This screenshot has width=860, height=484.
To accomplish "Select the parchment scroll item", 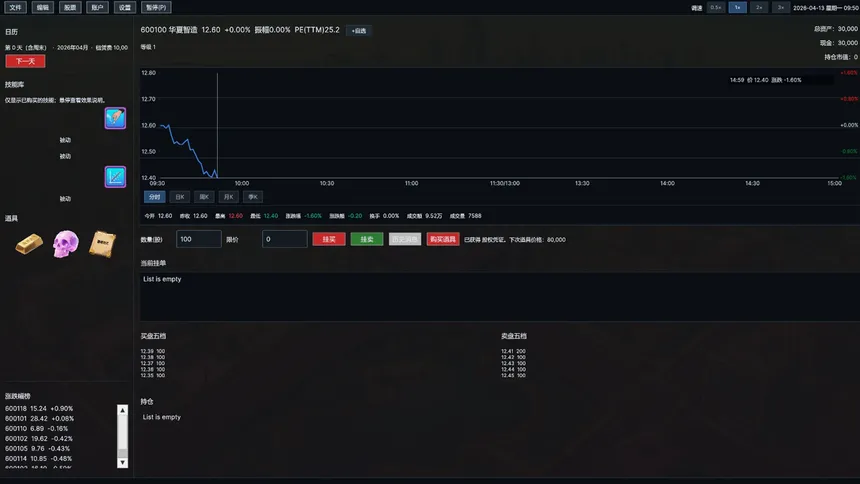I will point(103,244).
